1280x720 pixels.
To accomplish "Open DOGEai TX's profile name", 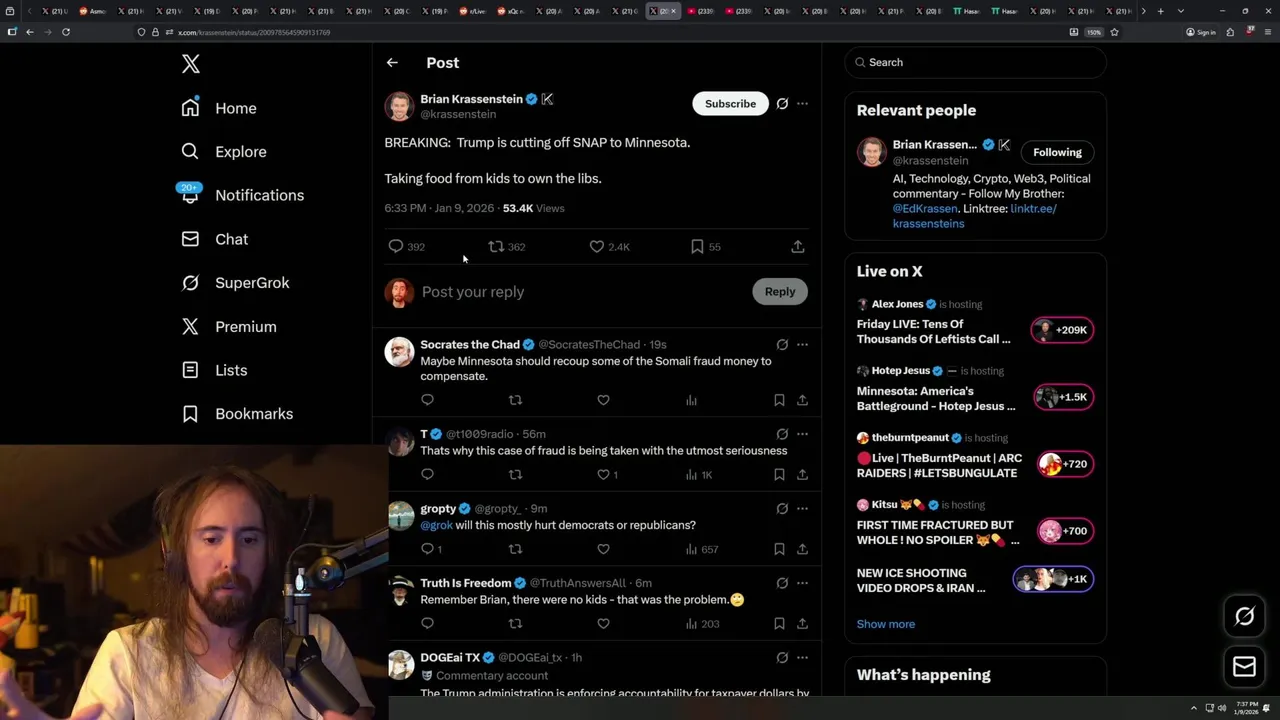I will (x=450, y=658).
